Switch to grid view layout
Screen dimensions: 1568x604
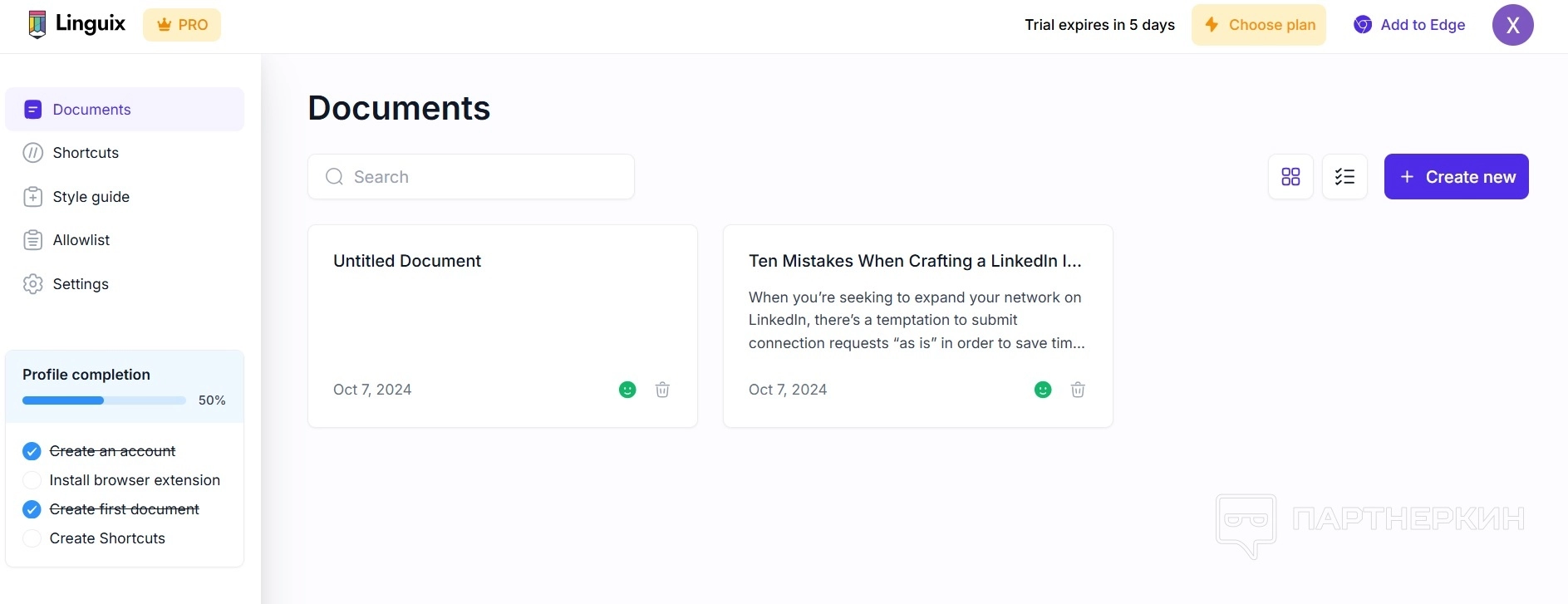(x=1290, y=177)
